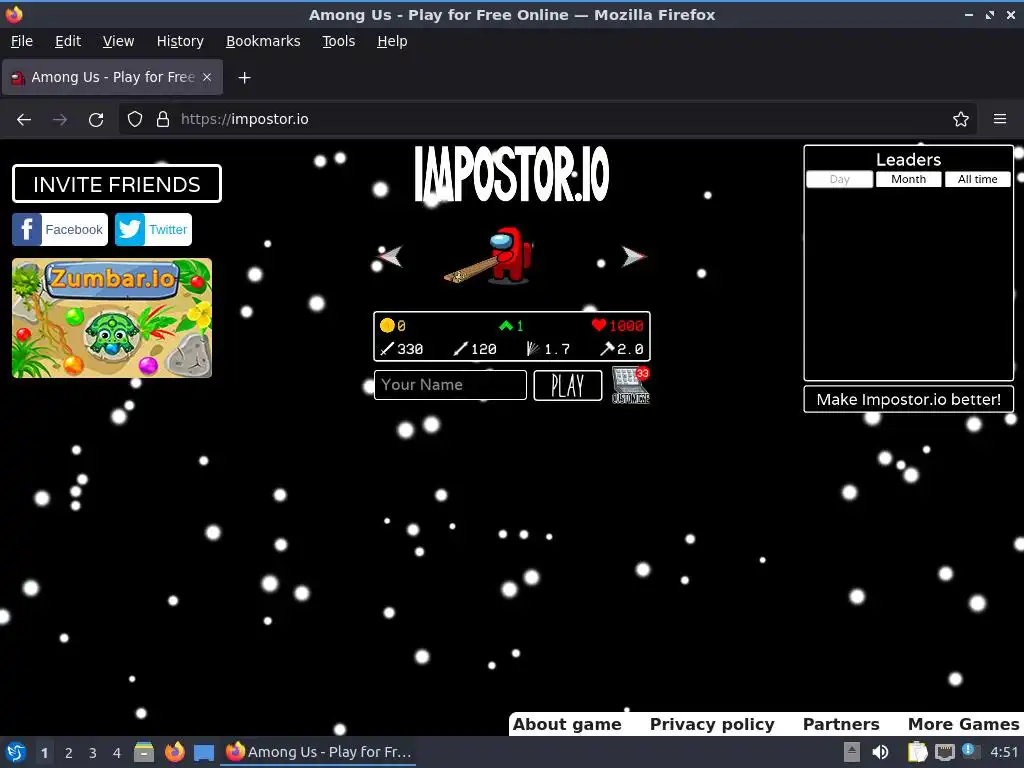Image resolution: width=1024 pixels, height=768 pixels.
Task: Open the volume control tray icon
Action: coord(880,752)
